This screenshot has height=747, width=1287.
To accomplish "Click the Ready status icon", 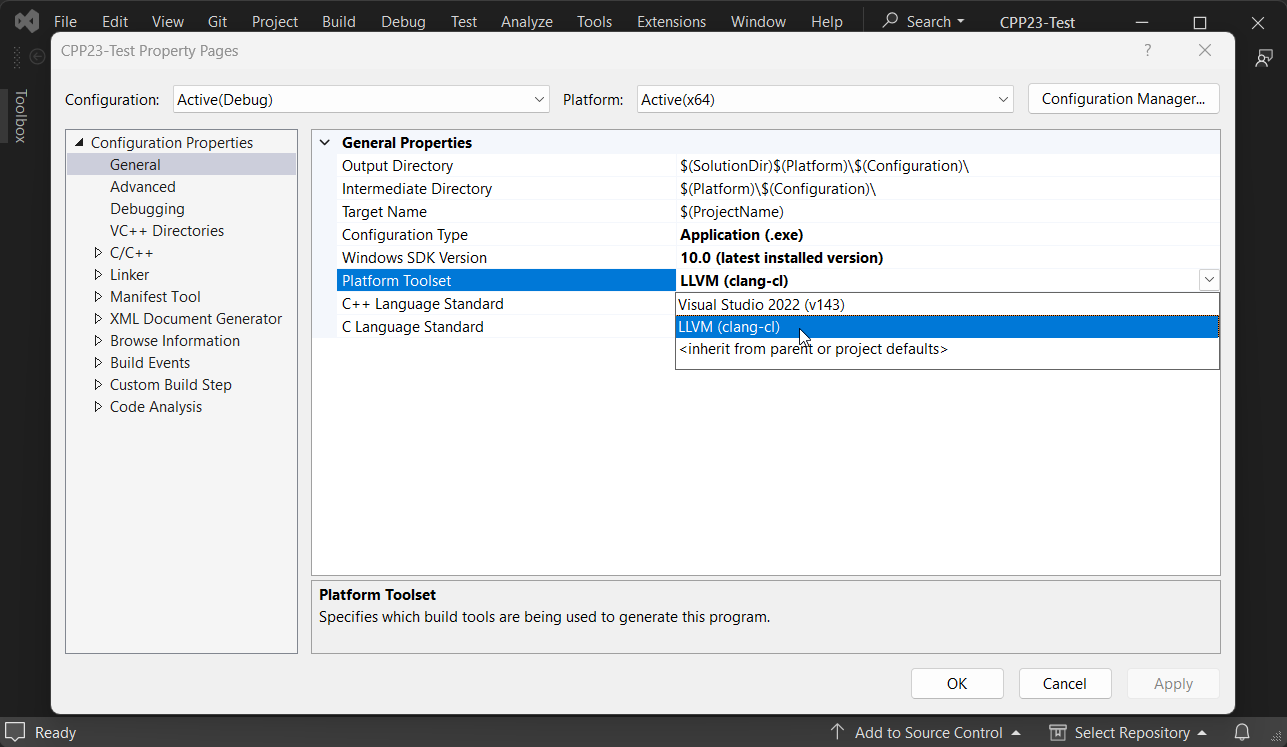I will (x=15, y=732).
